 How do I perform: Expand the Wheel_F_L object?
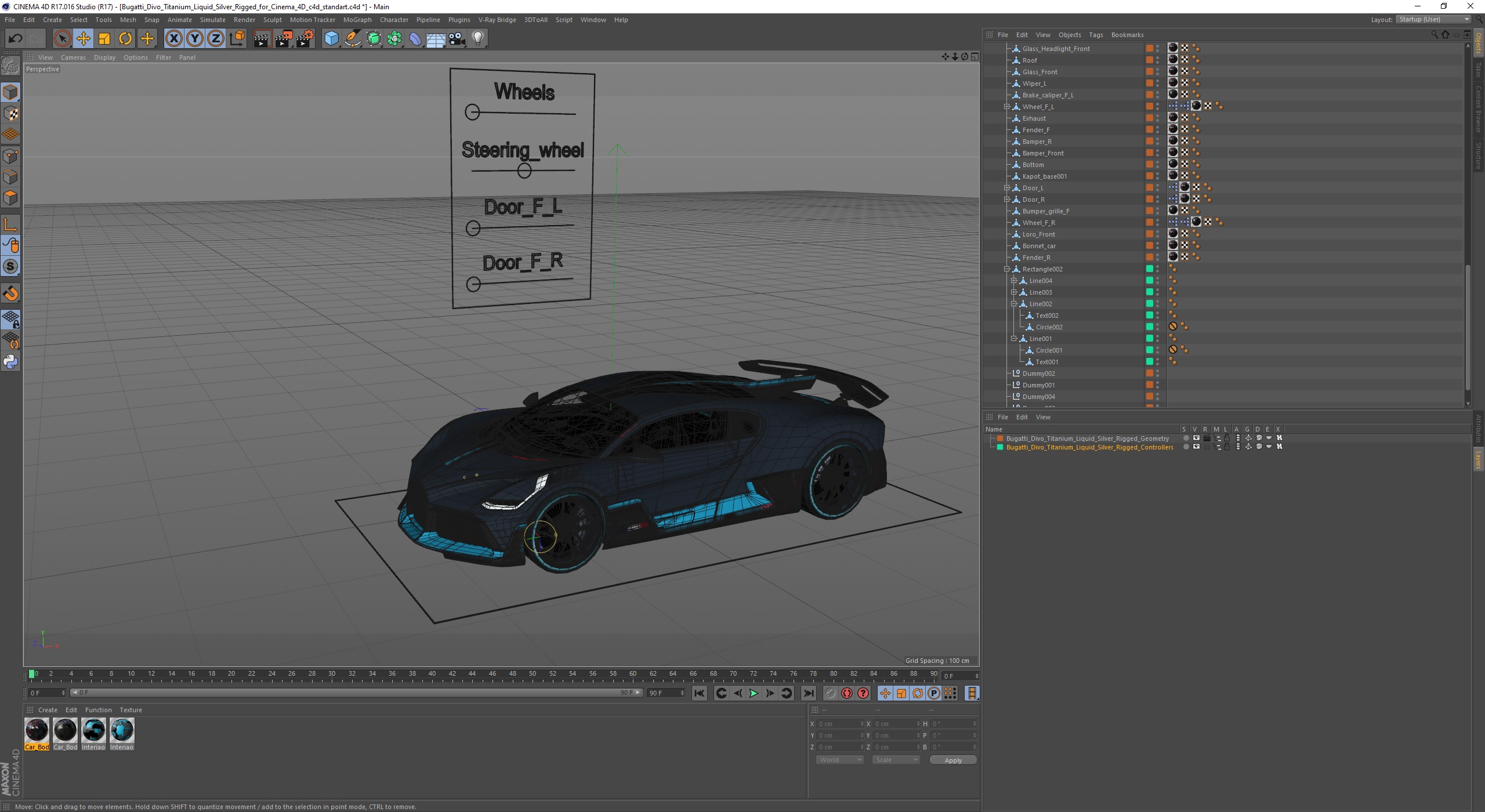(1007, 107)
